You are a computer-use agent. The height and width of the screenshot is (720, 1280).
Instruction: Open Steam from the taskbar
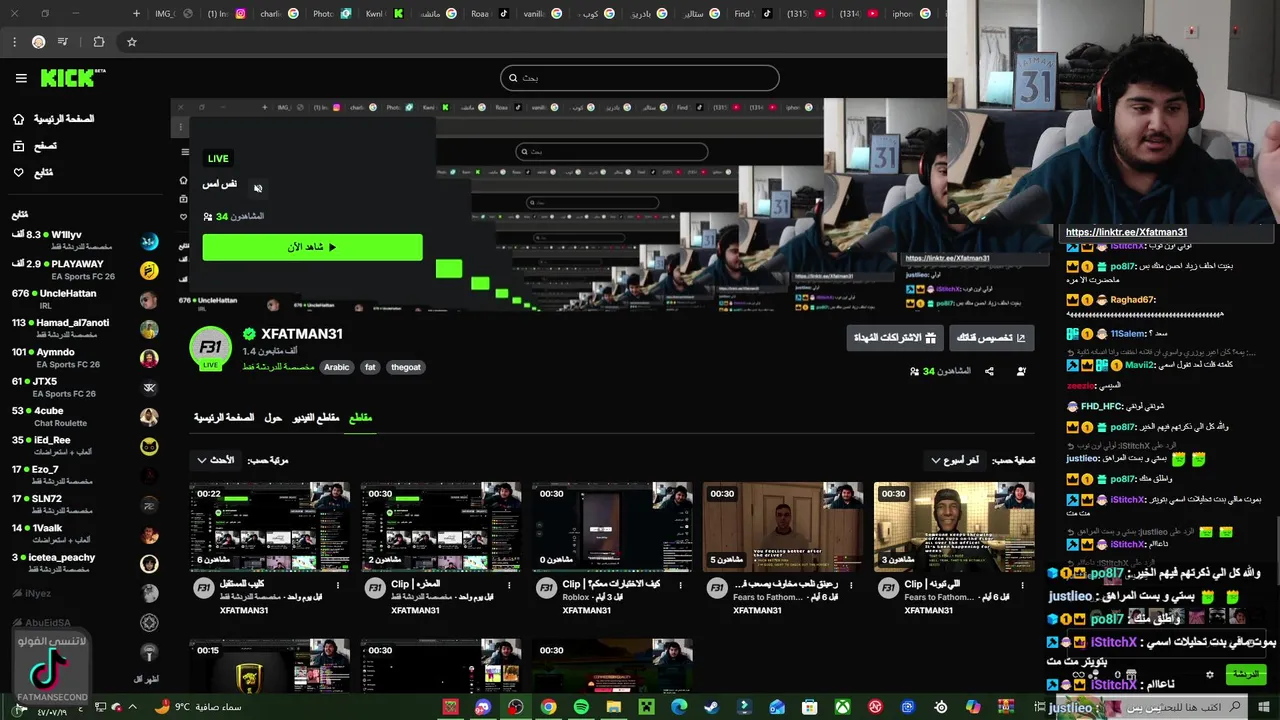point(711,707)
